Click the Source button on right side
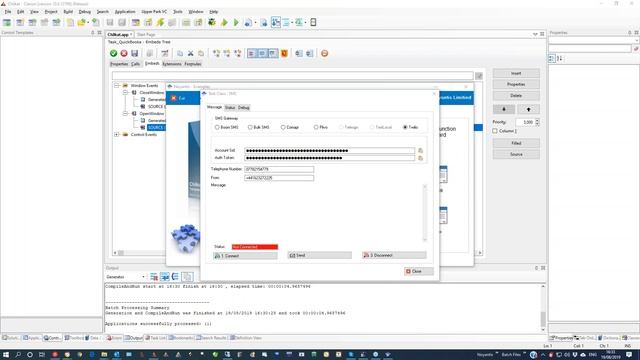The width and height of the screenshot is (640, 360). [x=516, y=154]
